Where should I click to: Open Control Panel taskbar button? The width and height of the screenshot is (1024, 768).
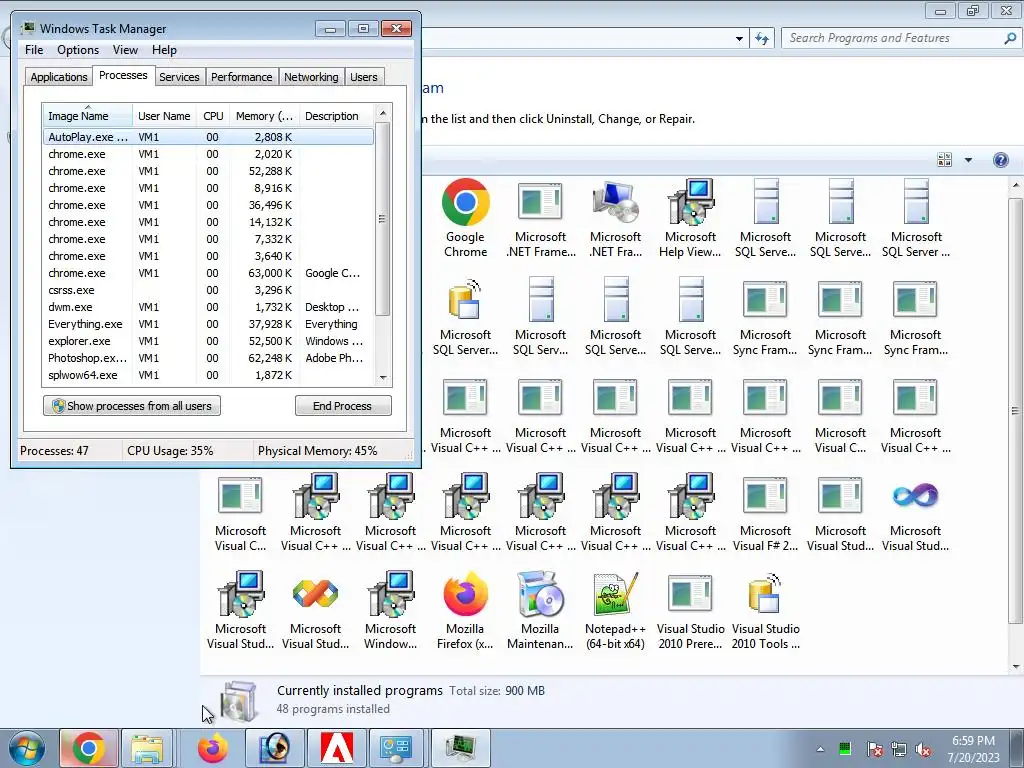[x=397, y=748]
